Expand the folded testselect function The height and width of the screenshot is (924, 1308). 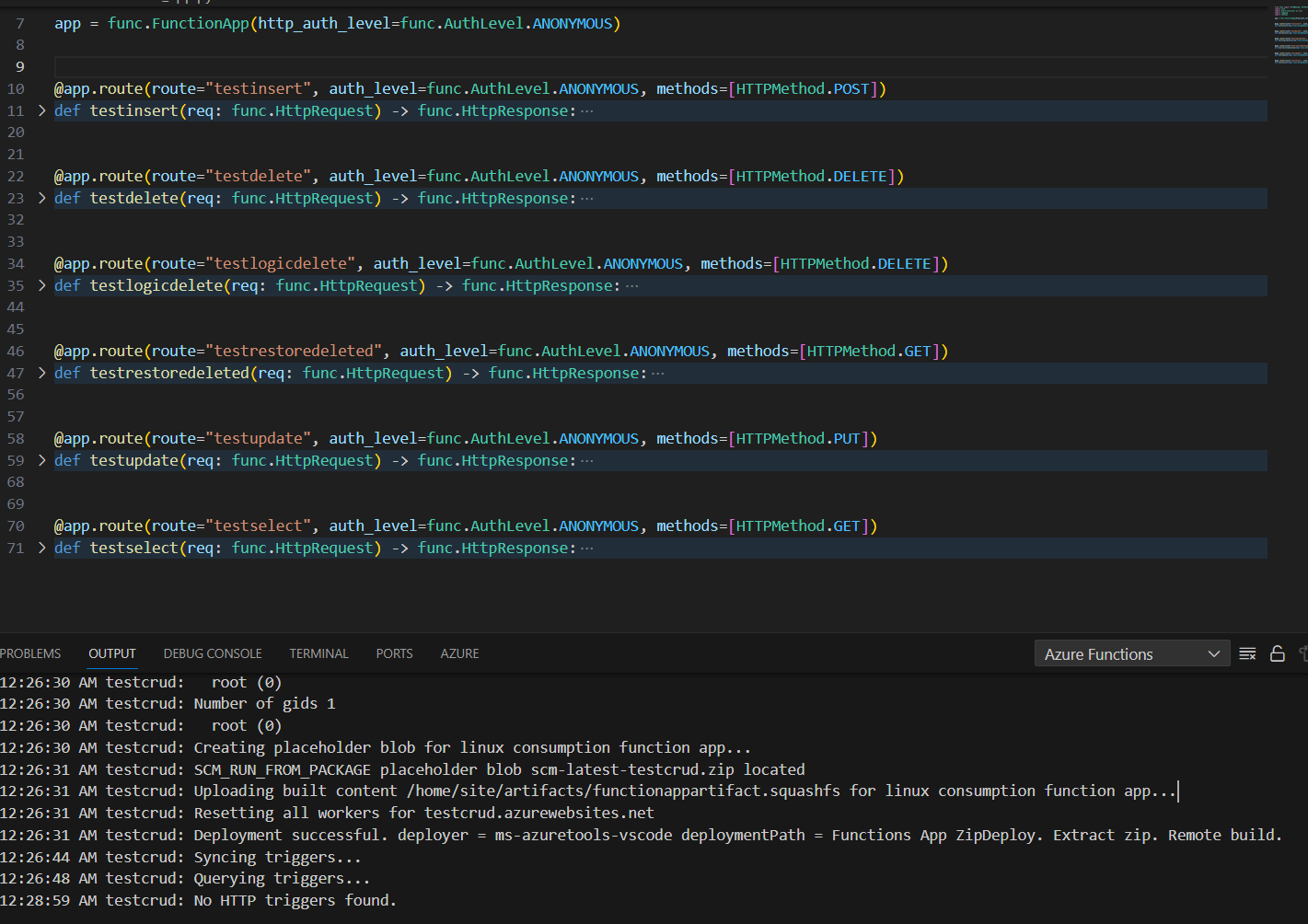coord(41,548)
